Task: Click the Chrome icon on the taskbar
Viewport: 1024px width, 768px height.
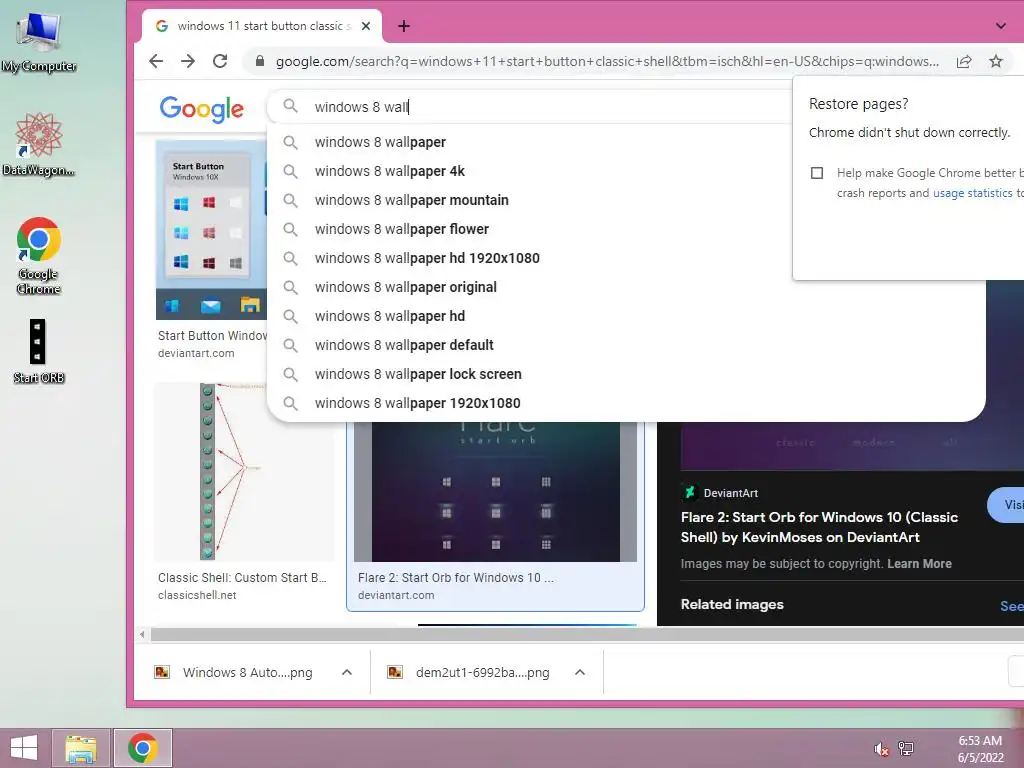Action: [x=142, y=748]
